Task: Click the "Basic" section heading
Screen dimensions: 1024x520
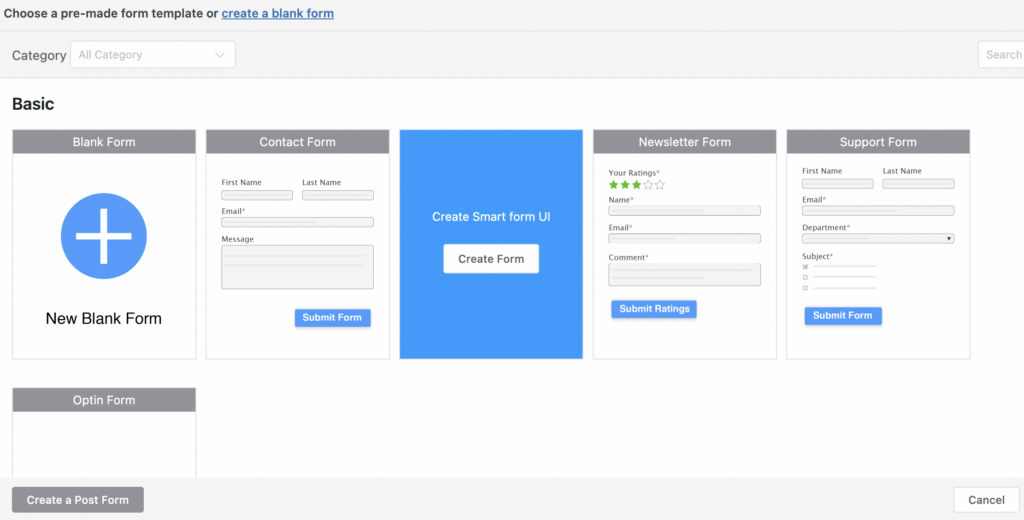Action: tap(33, 104)
